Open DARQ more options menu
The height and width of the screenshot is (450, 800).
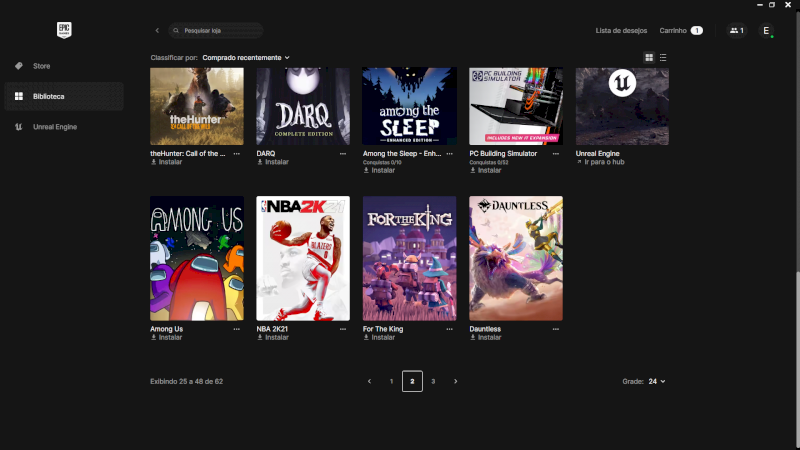343,154
